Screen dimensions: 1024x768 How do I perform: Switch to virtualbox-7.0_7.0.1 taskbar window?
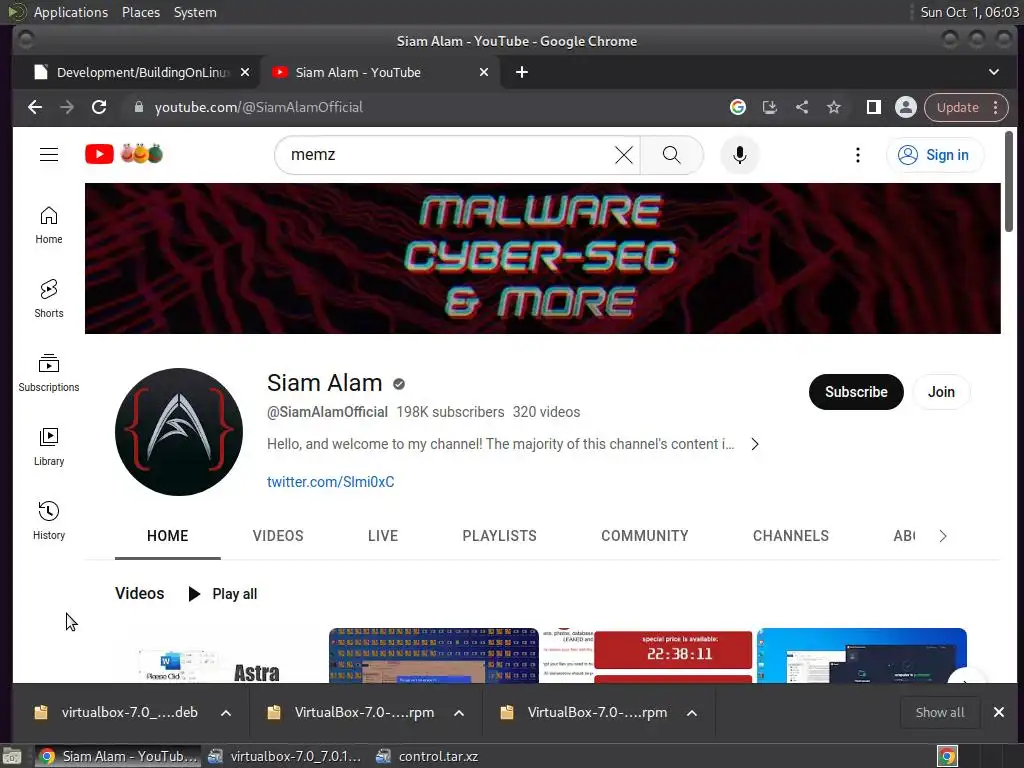pos(285,756)
